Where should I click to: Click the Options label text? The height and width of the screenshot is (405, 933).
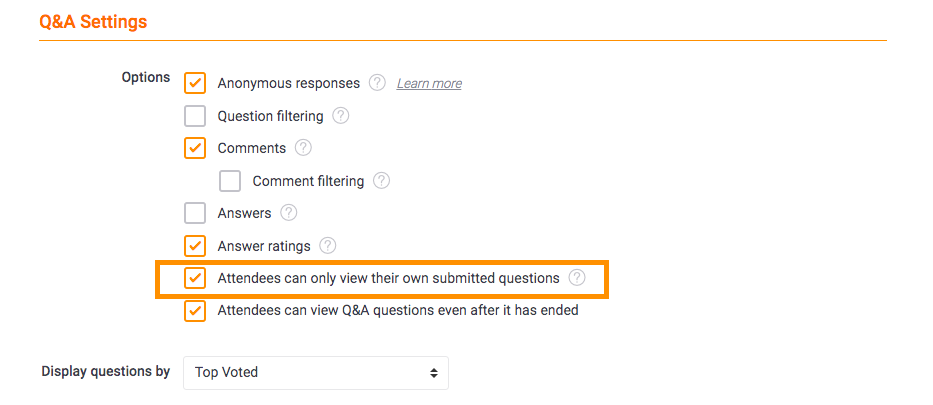point(146,78)
